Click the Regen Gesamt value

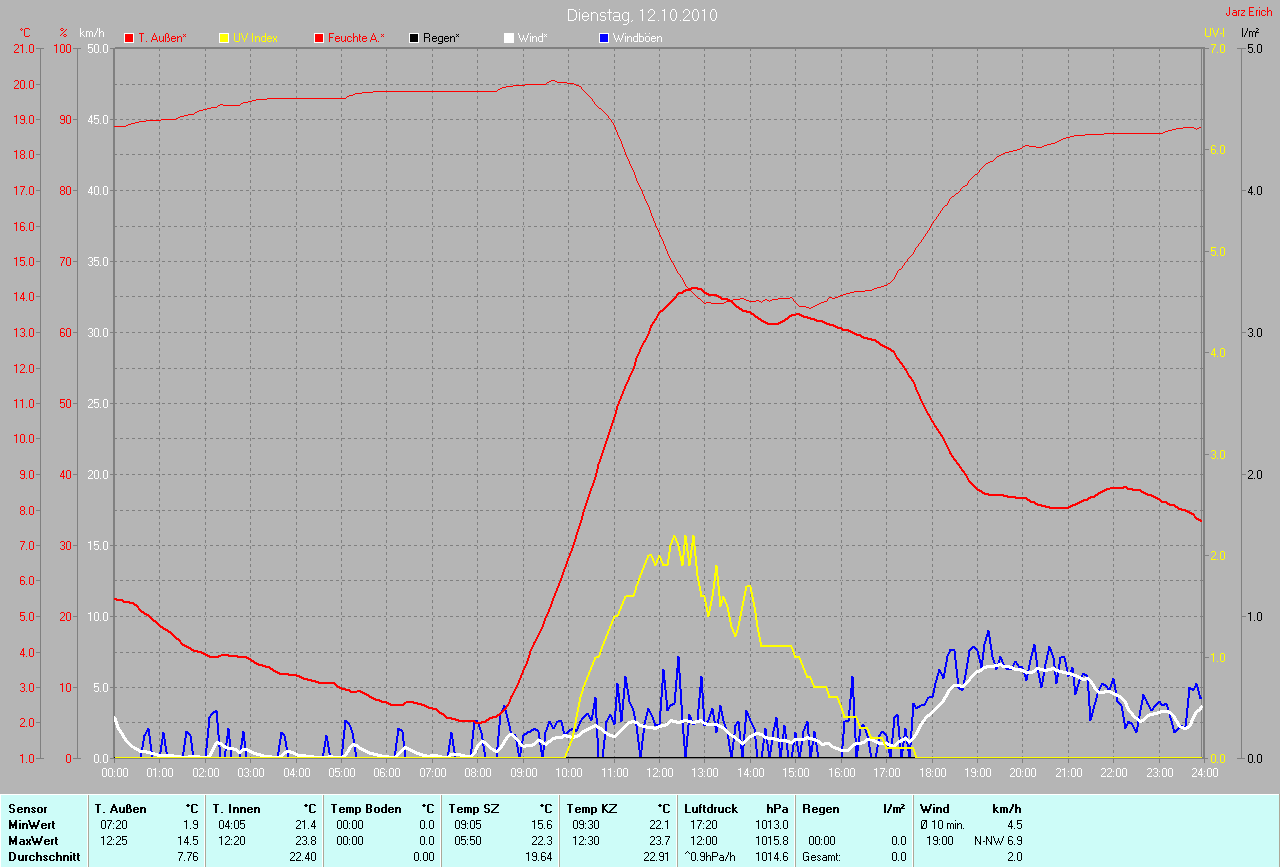[899, 857]
